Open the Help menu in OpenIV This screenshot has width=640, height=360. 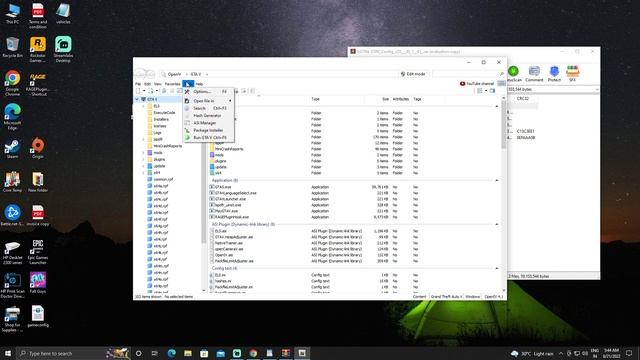[199, 84]
